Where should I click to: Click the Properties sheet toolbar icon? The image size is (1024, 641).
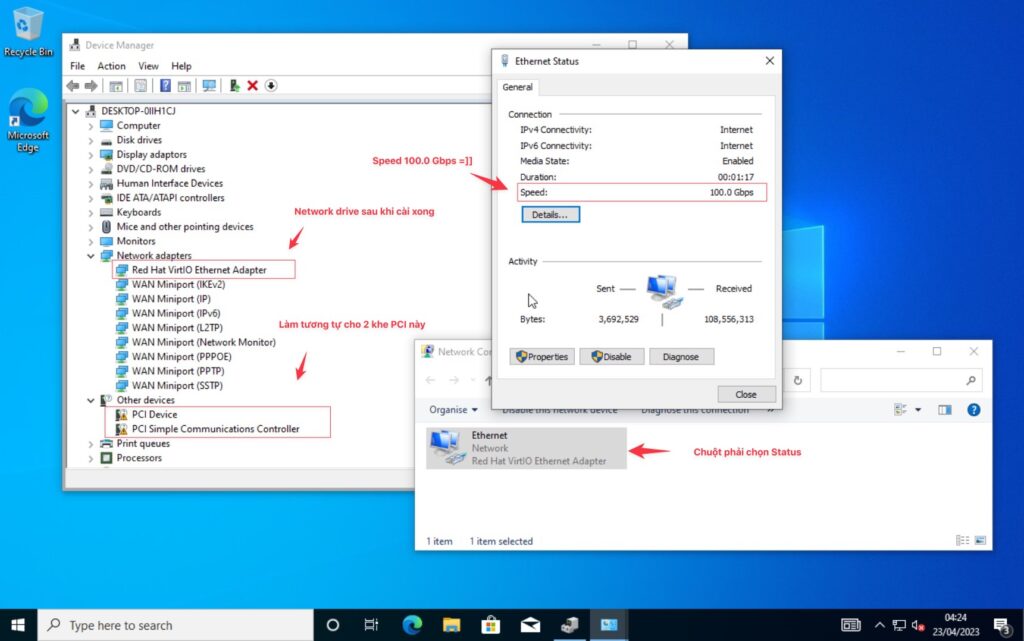point(140,86)
